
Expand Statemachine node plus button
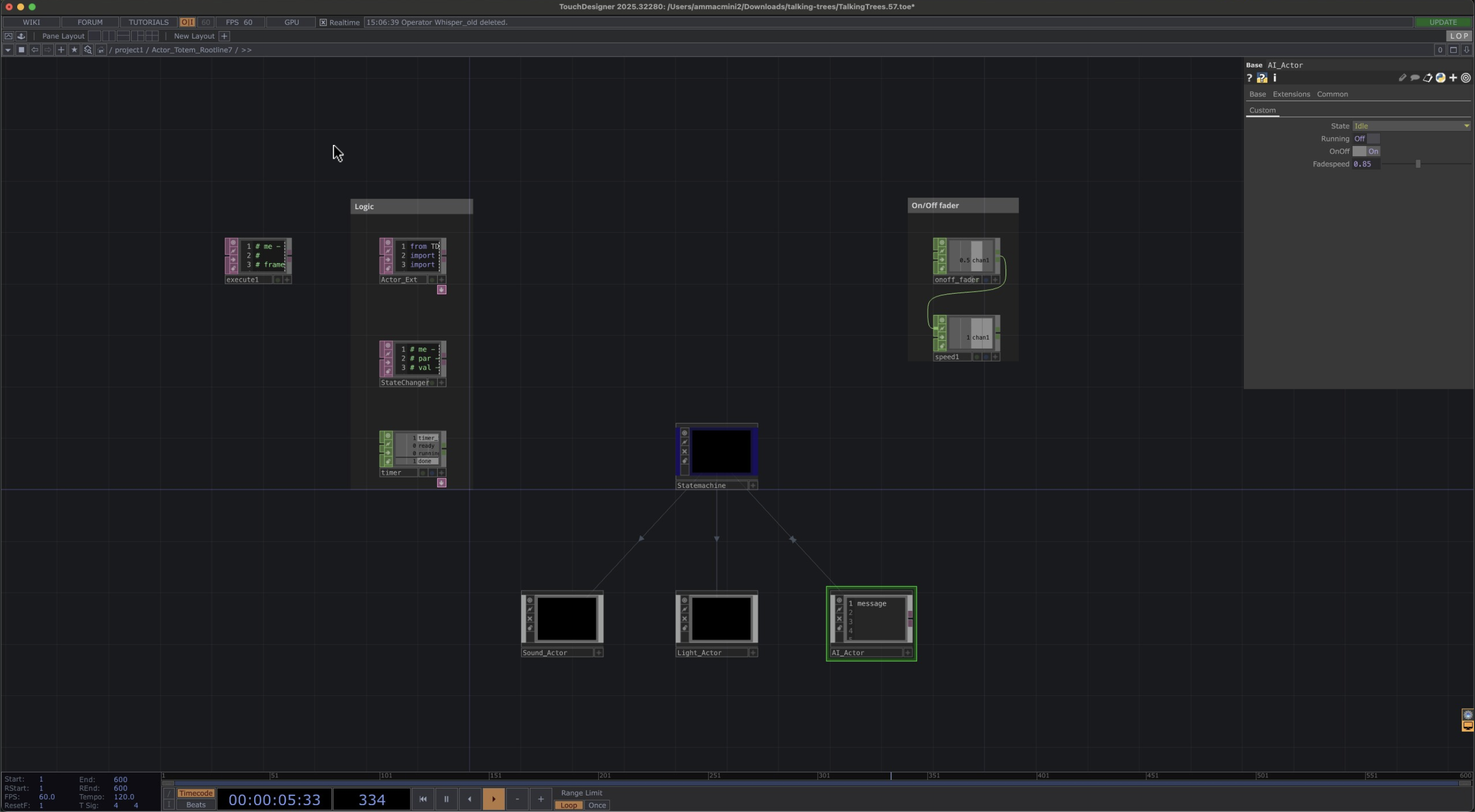(753, 486)
